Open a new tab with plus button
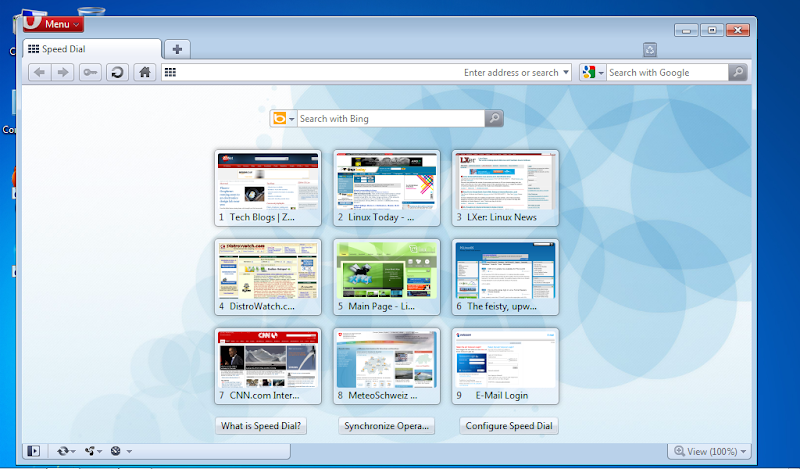Screen dimensions: 800x469 point(177,50)
